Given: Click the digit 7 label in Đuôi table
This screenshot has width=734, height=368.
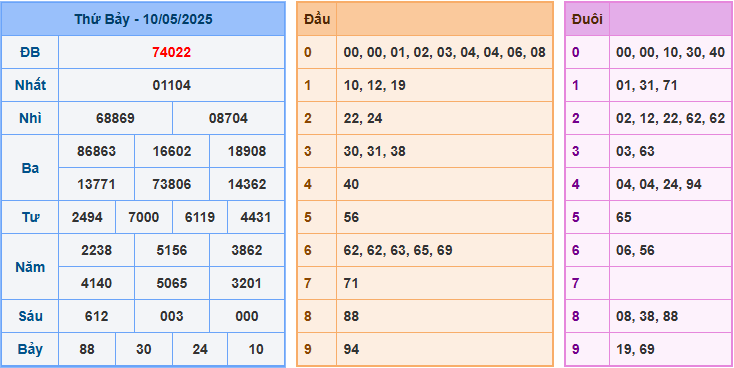Looking at the screenshot, I should coord(576,283).
